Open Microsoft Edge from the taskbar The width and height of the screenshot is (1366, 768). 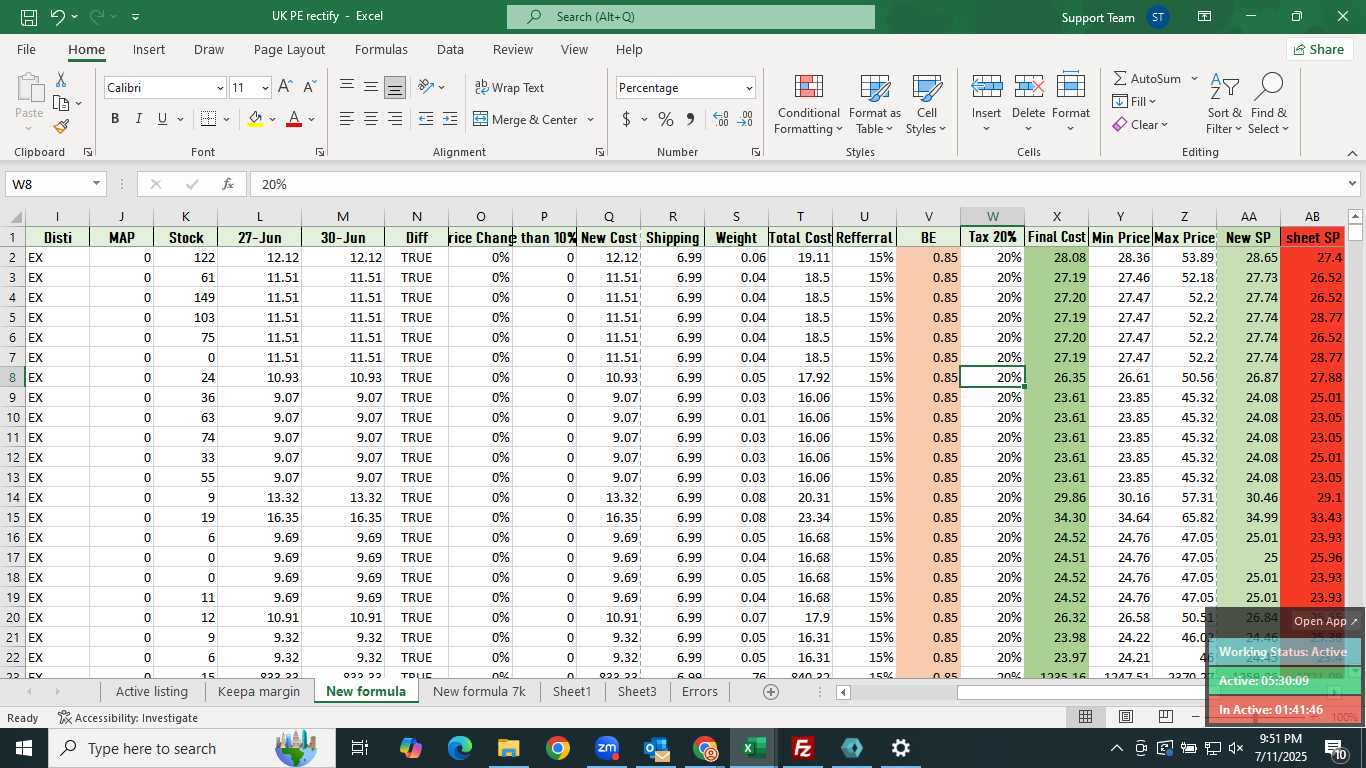pos(460,748)
